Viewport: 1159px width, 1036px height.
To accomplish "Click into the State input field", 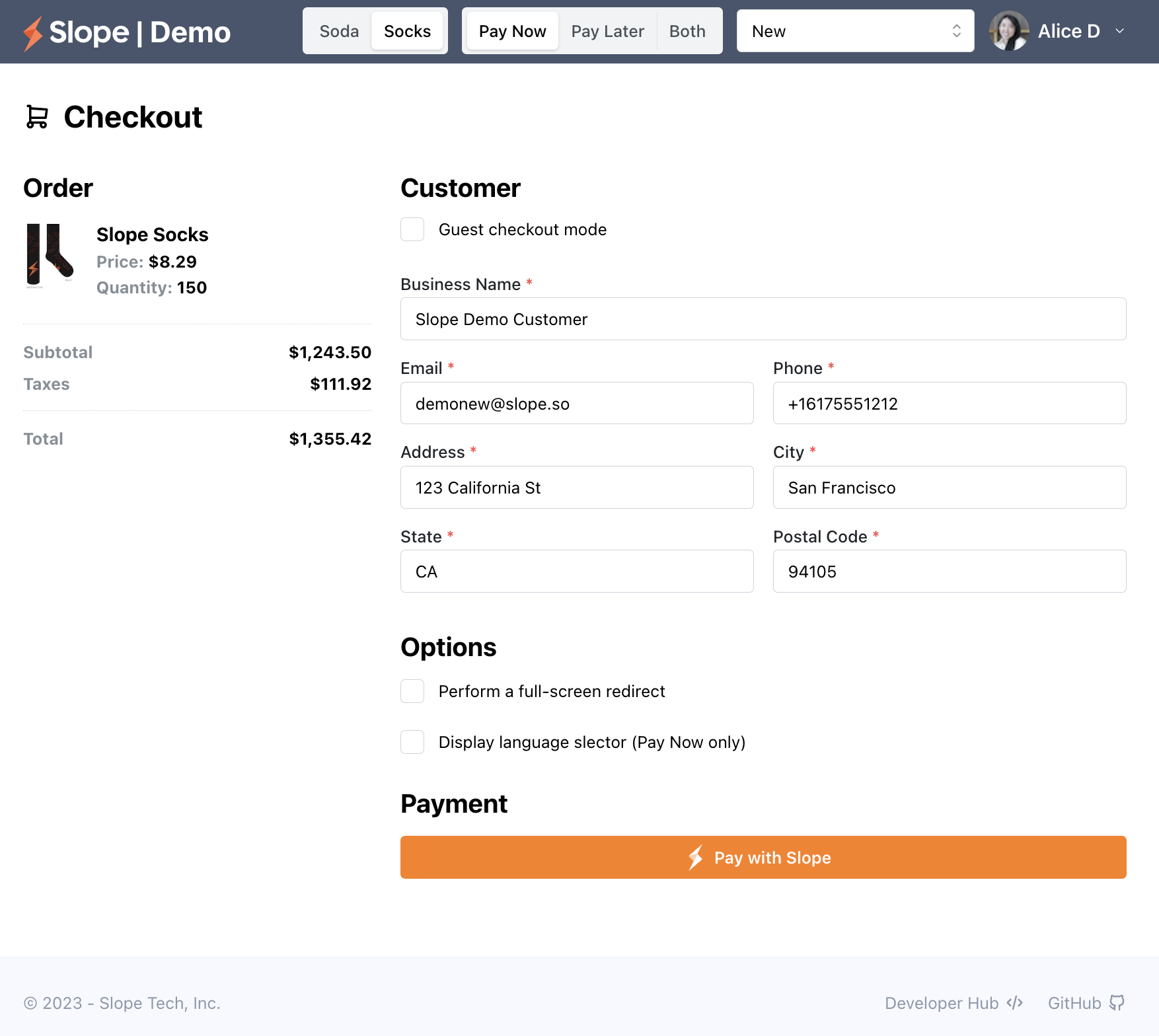I will pos(577,572).
